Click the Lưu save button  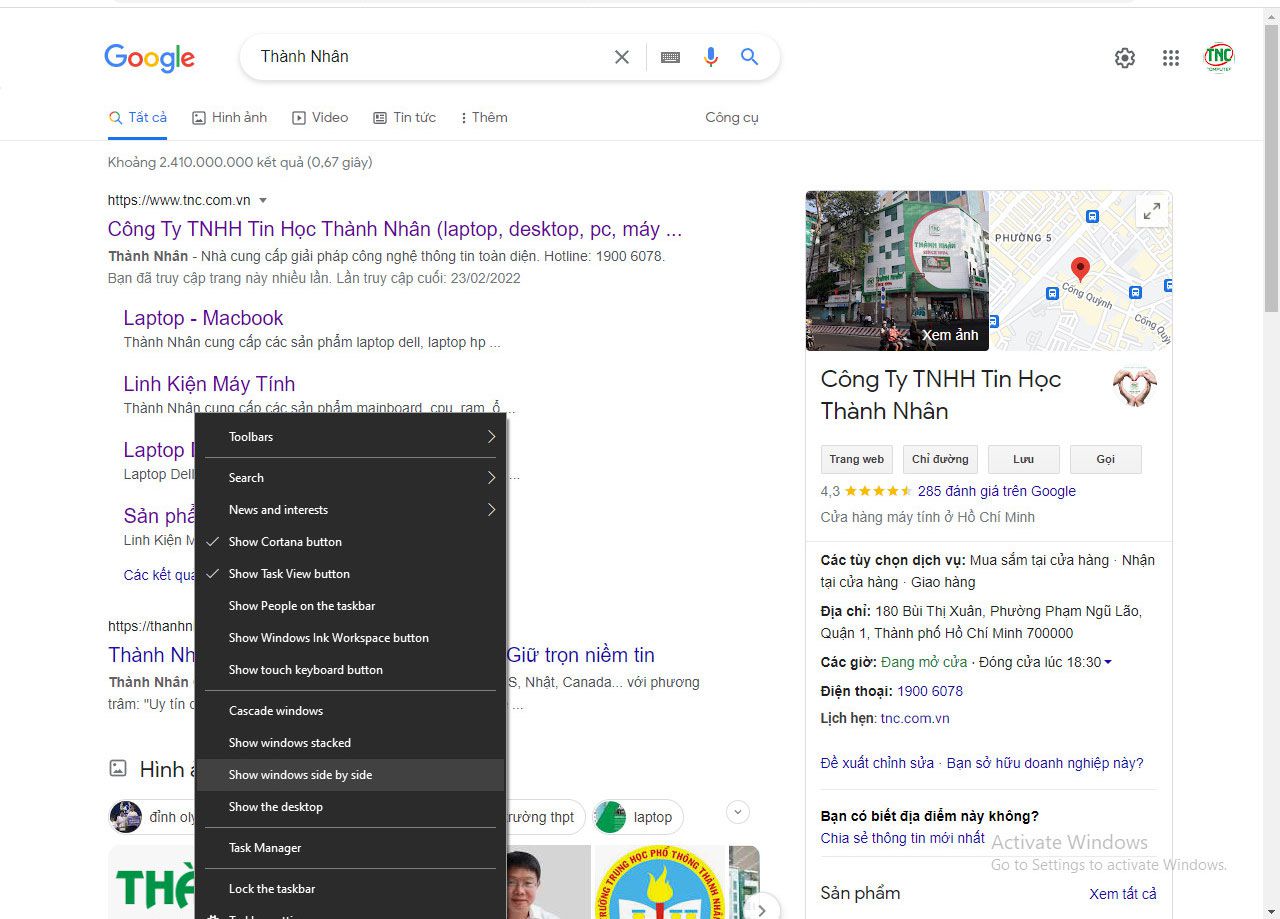pos(1023,459)
